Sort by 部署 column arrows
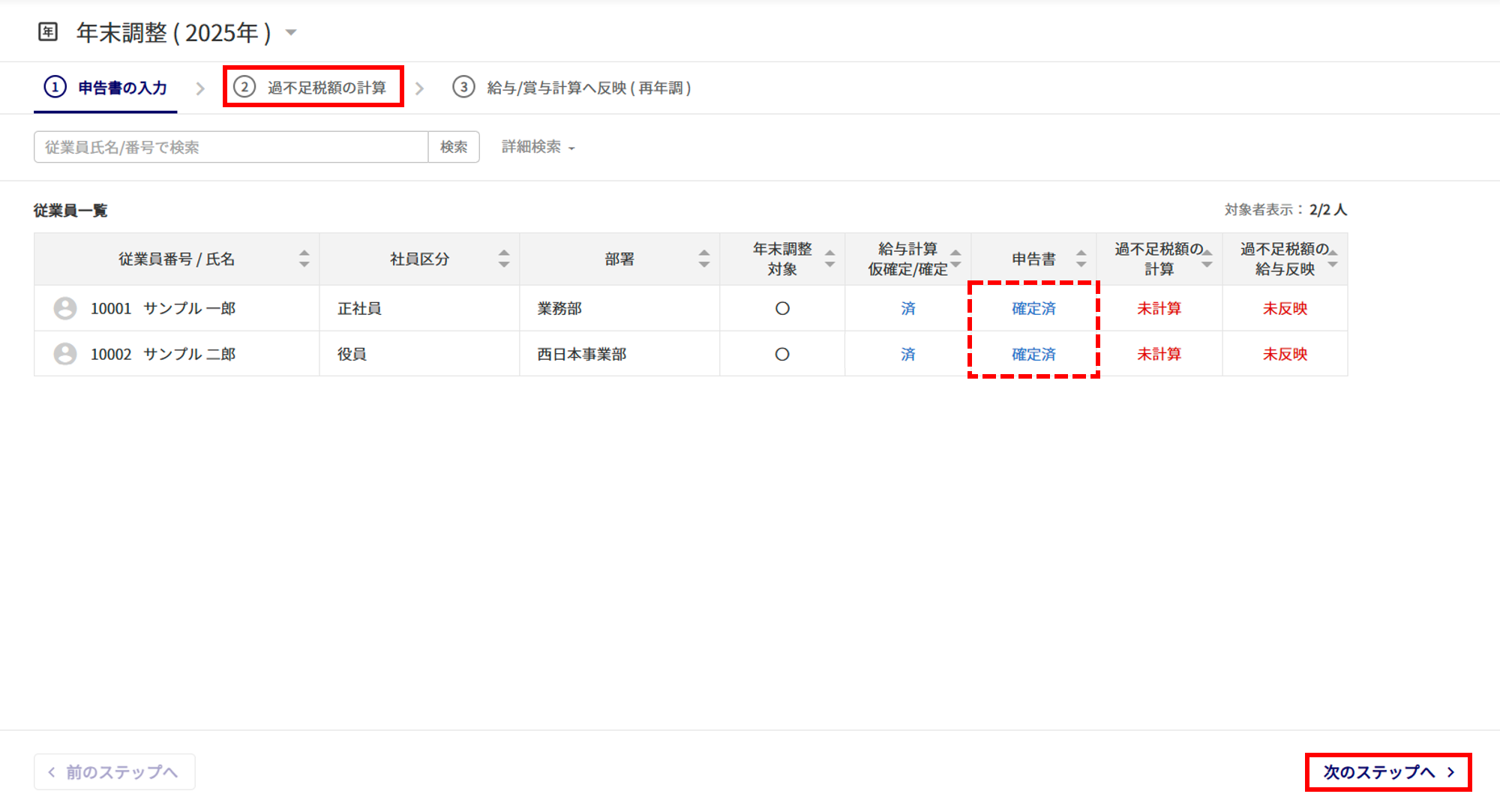The image size is (1500, 812). 703,259
